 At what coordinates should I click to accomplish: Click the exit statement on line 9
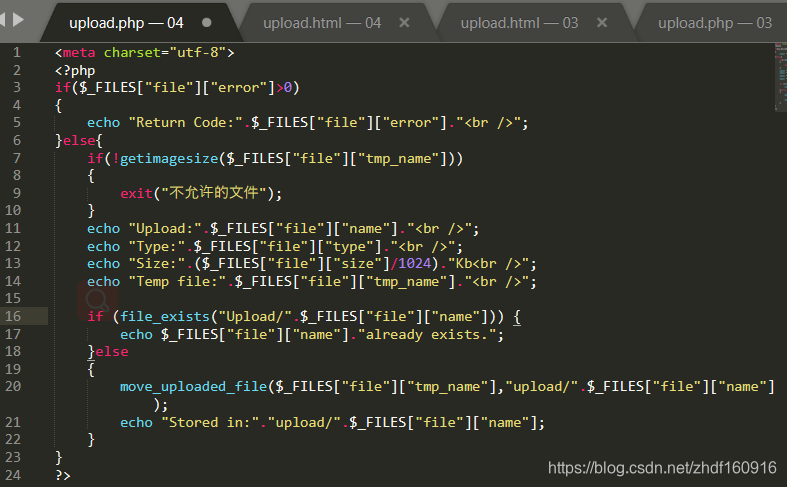136,193
